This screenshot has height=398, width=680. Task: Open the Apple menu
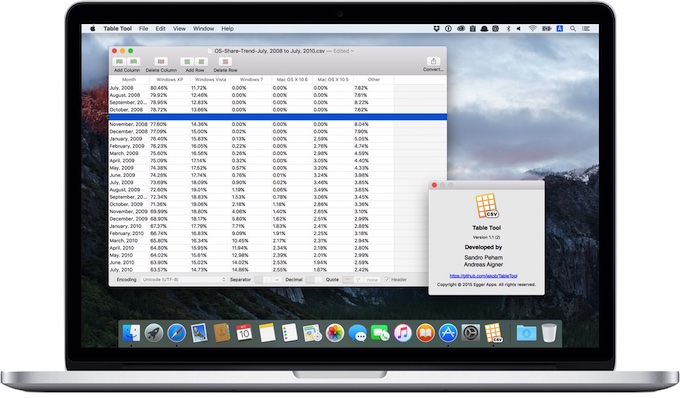(x=92, y=29)
